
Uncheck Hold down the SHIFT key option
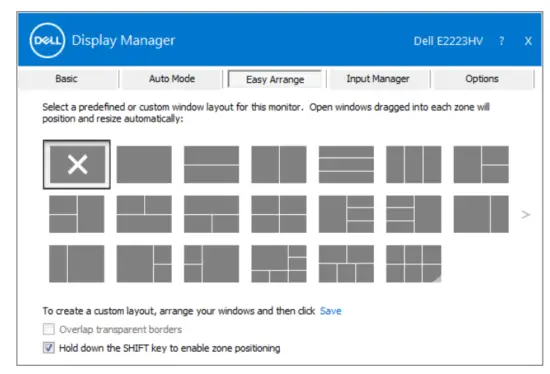[x=49, y=348]
